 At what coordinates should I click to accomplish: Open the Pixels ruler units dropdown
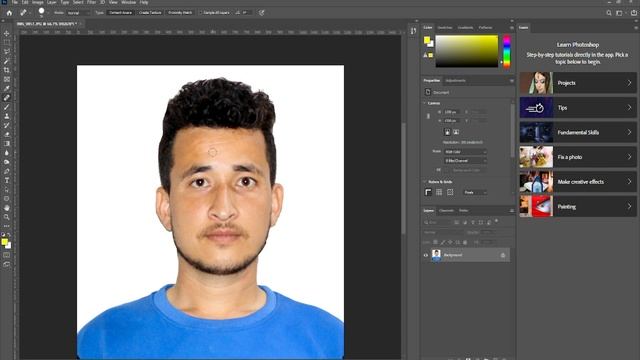pyautogui.click(x=475, y=192)
